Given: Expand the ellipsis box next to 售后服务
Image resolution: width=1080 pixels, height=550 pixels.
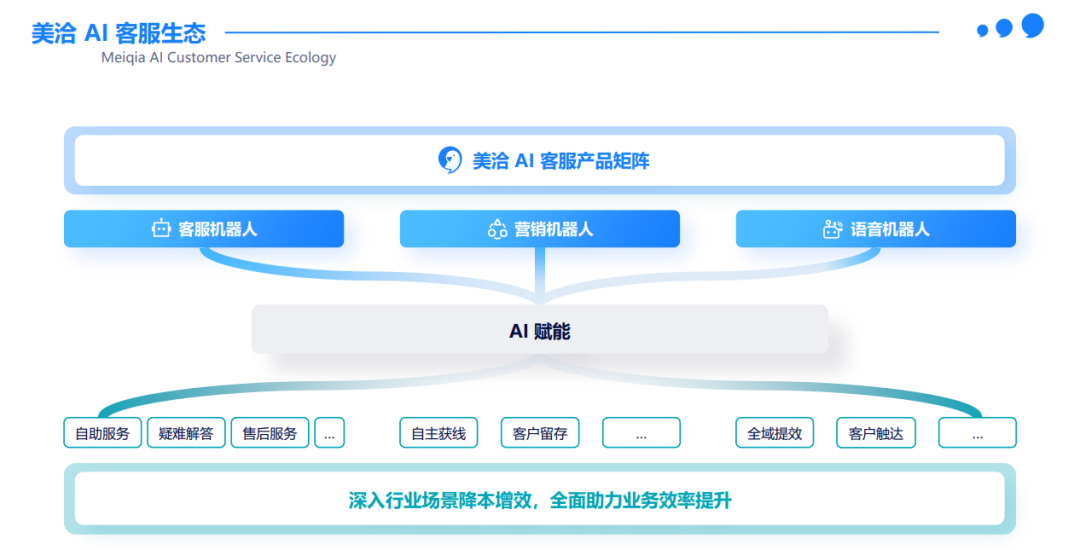Looking at the screenshot, I should (329, 433).
